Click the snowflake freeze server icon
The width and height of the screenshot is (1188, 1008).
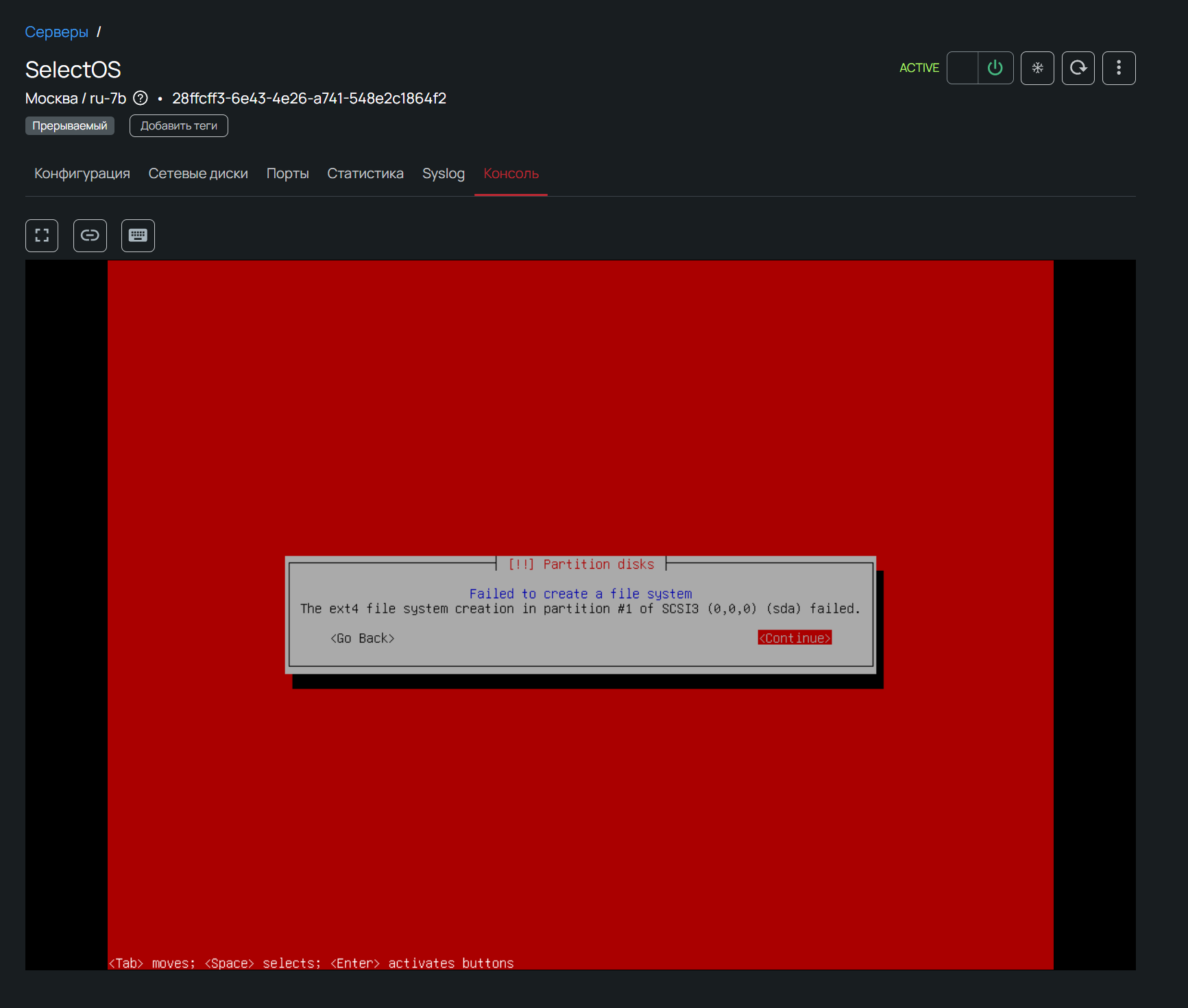click(x=1037, y=68)
